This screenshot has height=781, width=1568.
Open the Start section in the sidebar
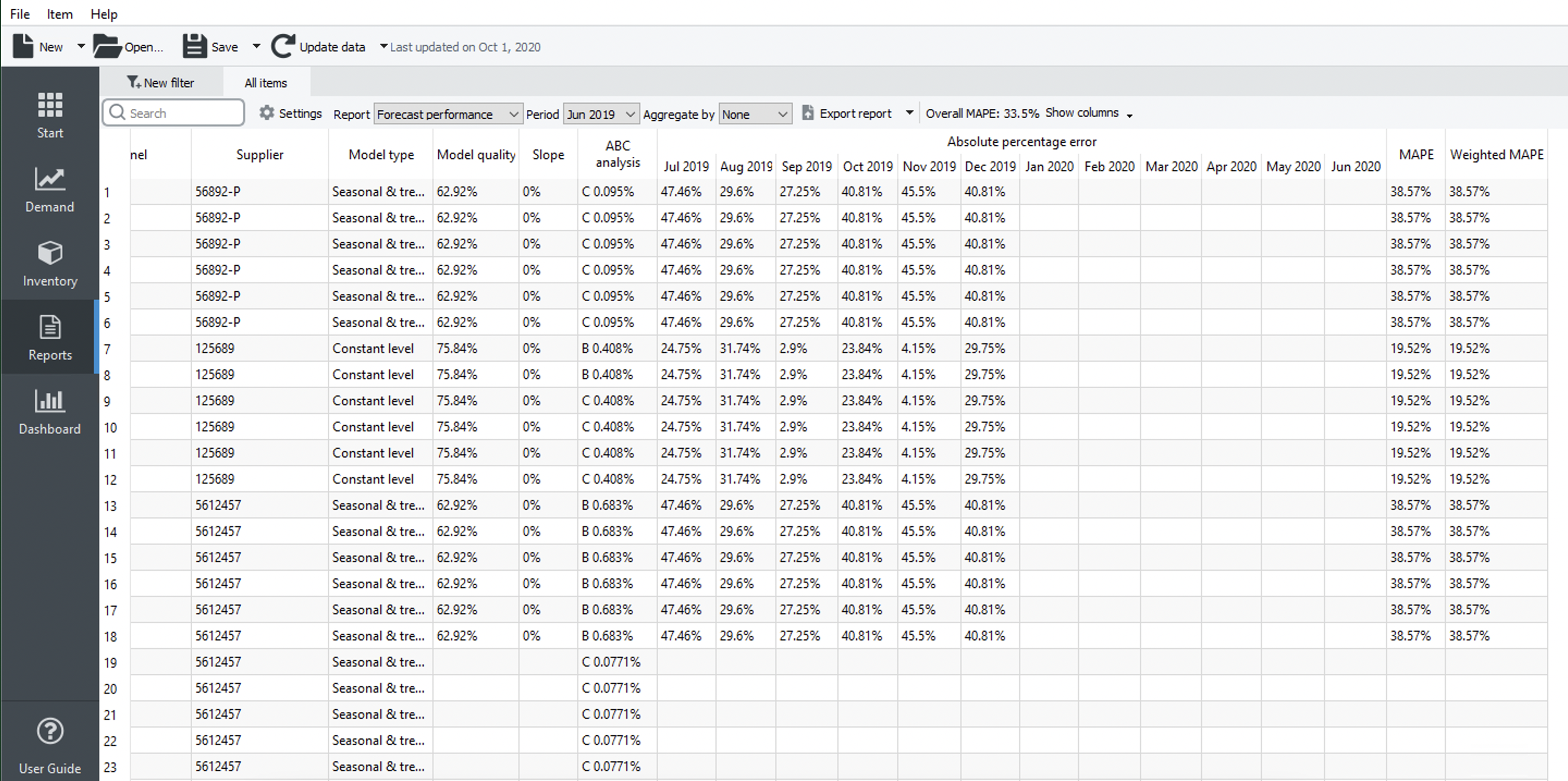[50, 115]
